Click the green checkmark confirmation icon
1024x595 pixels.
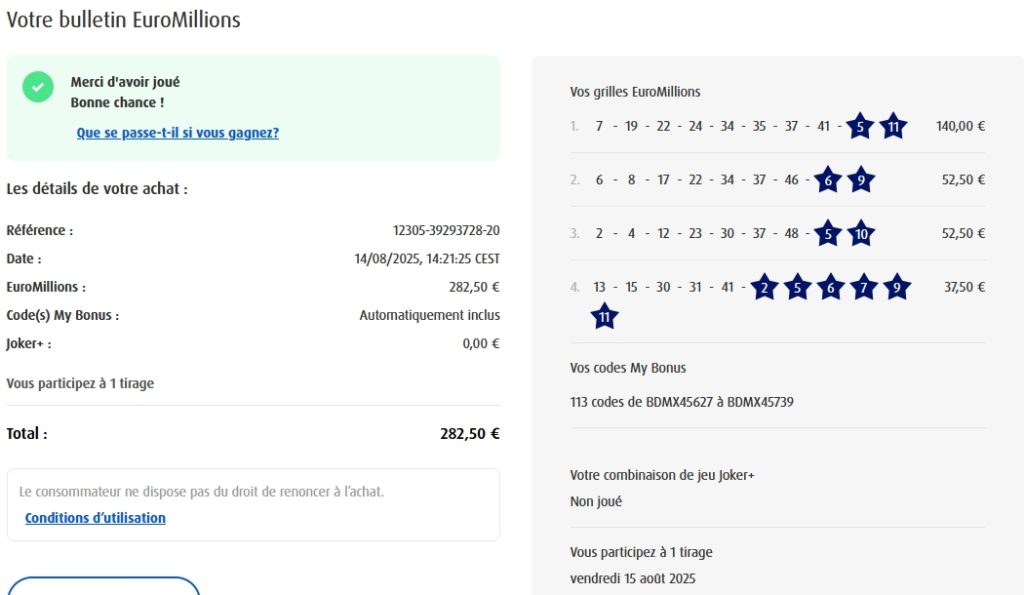coord(38,87)
